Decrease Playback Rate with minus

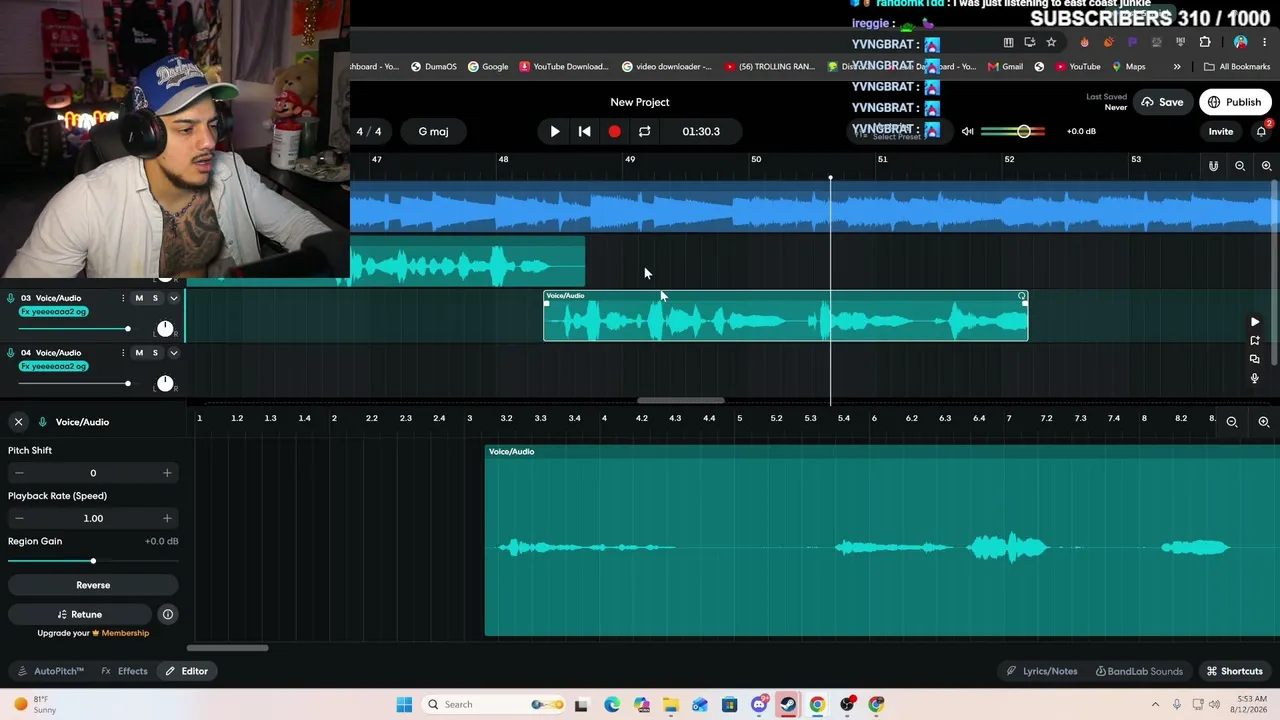point(19,518)
